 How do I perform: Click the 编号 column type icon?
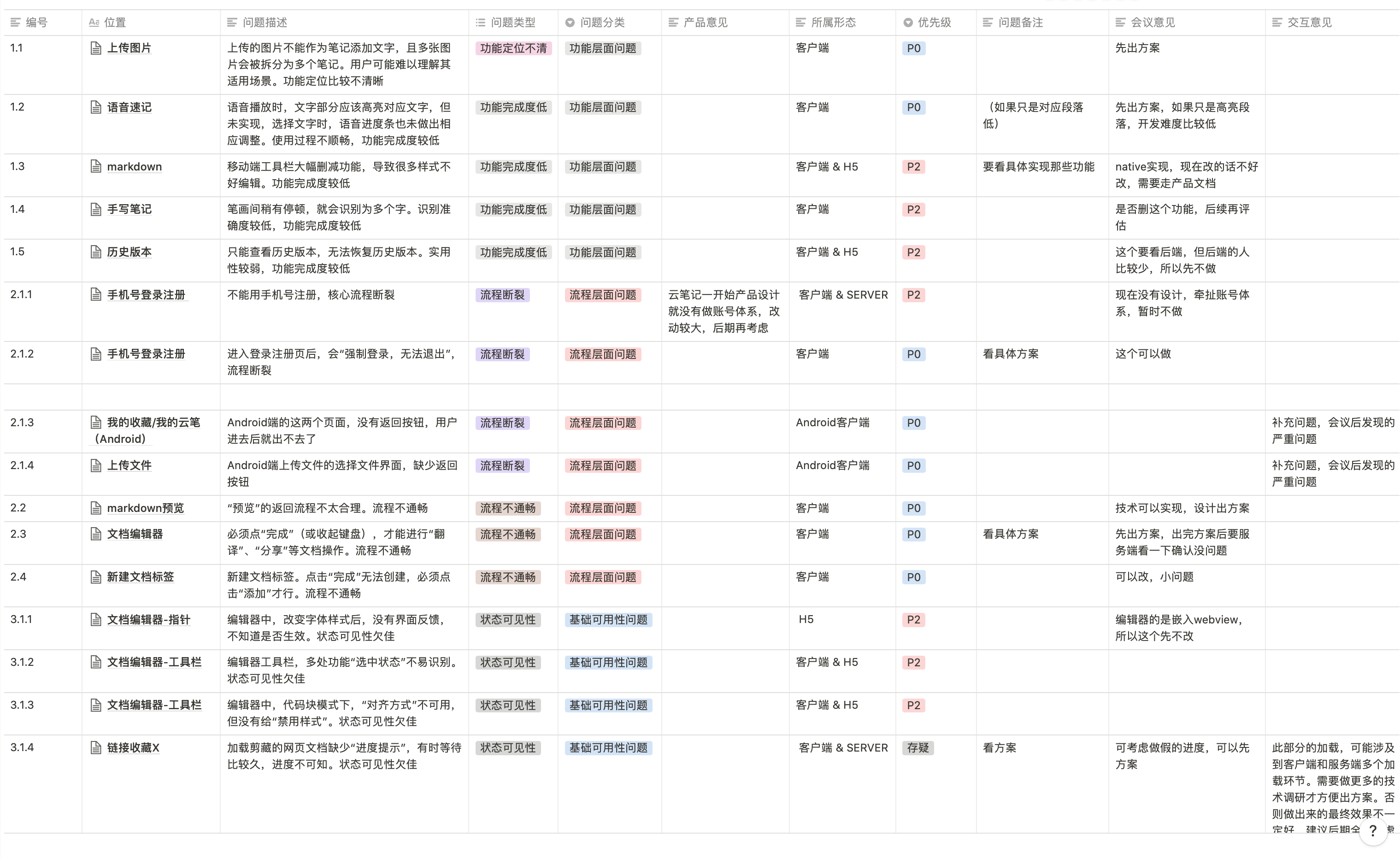15,22
